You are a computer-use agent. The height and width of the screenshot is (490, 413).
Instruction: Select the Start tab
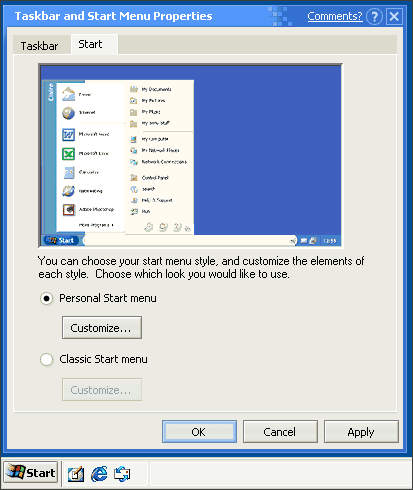tap(90, 44)
